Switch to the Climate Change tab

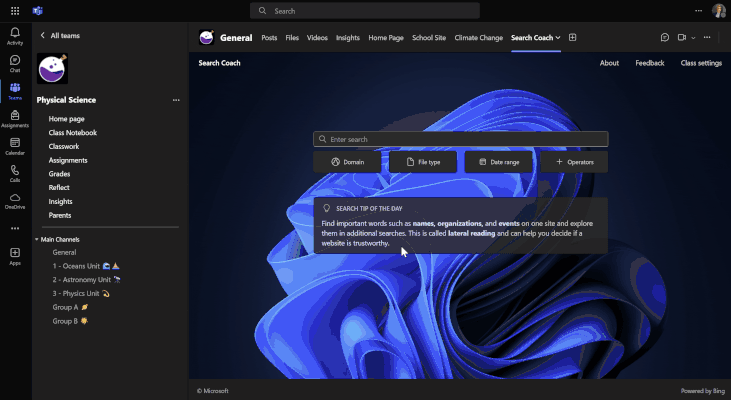(479, 38)
